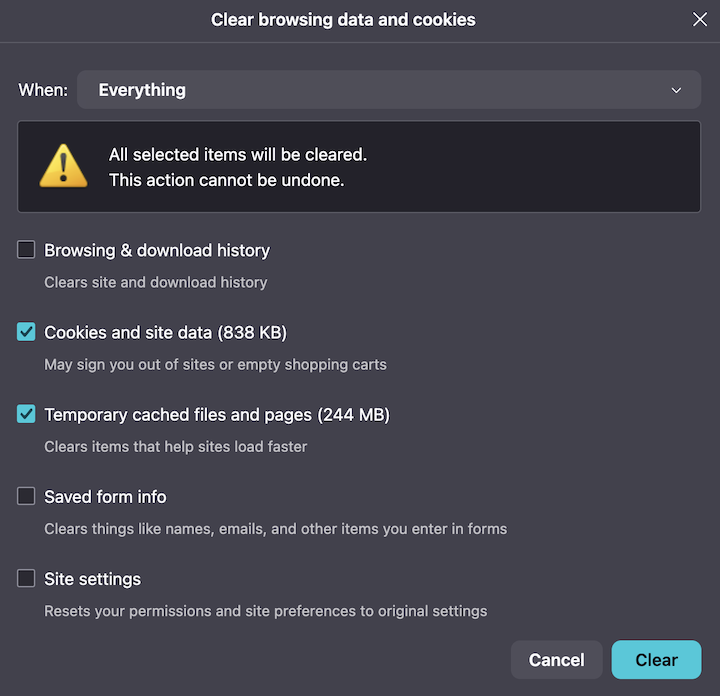Click the When: label
Screen dimensions: 720x696
pos(43,90)
